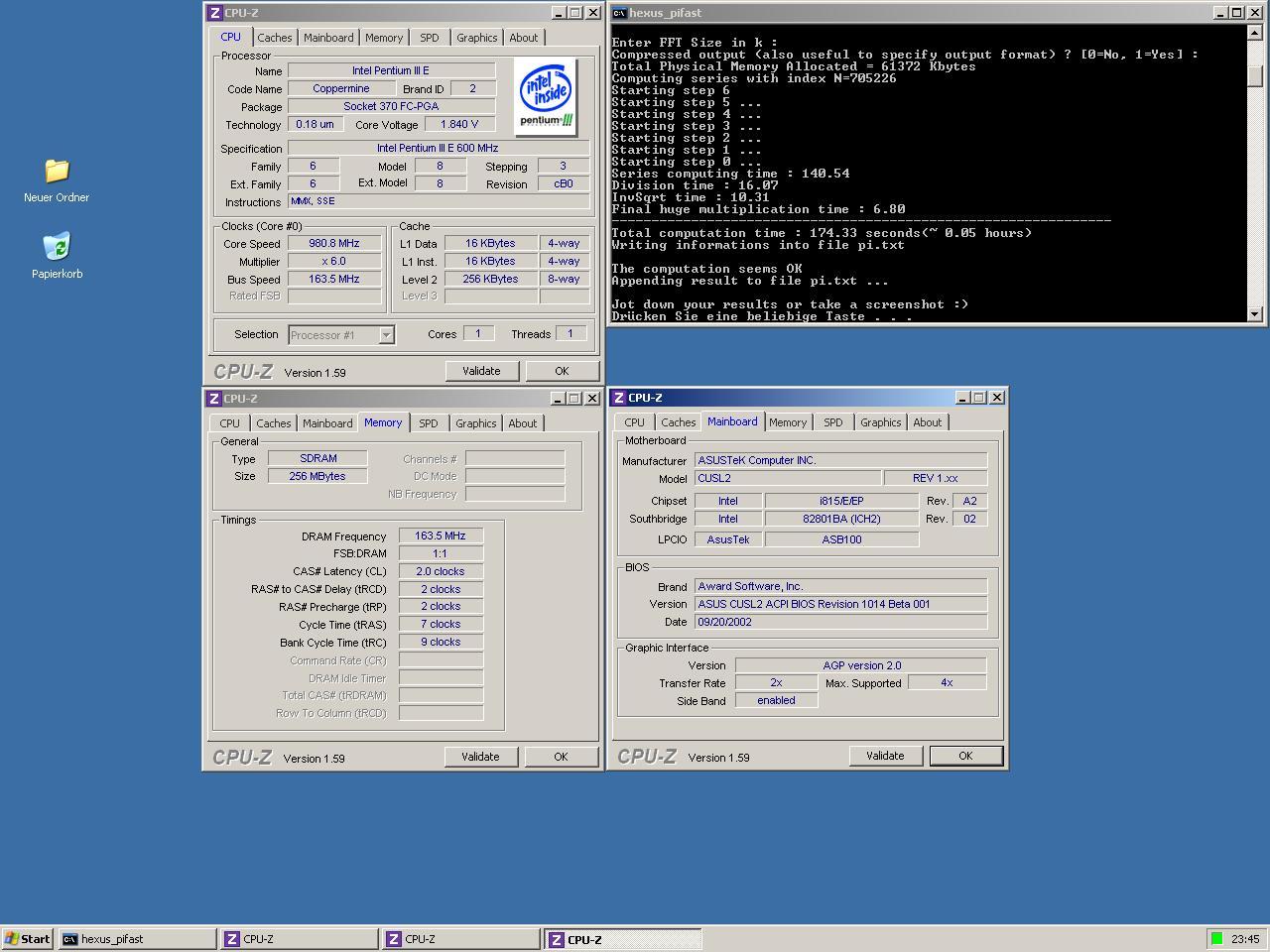This screenshot has width=1270, height=952.
Task: Open the Papierkorb recycle bin icon
Action: (57, 246)
